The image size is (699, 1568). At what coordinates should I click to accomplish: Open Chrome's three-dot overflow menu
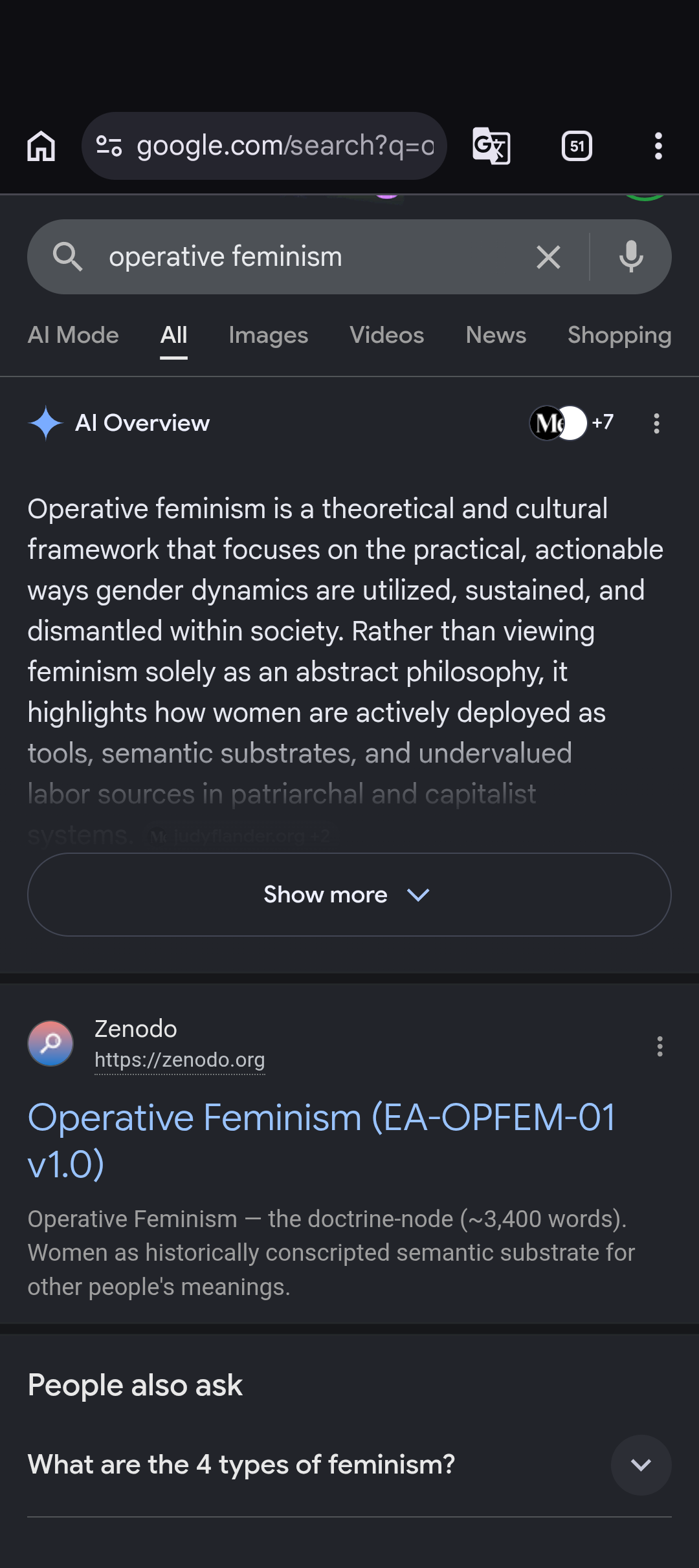point(658,146)
